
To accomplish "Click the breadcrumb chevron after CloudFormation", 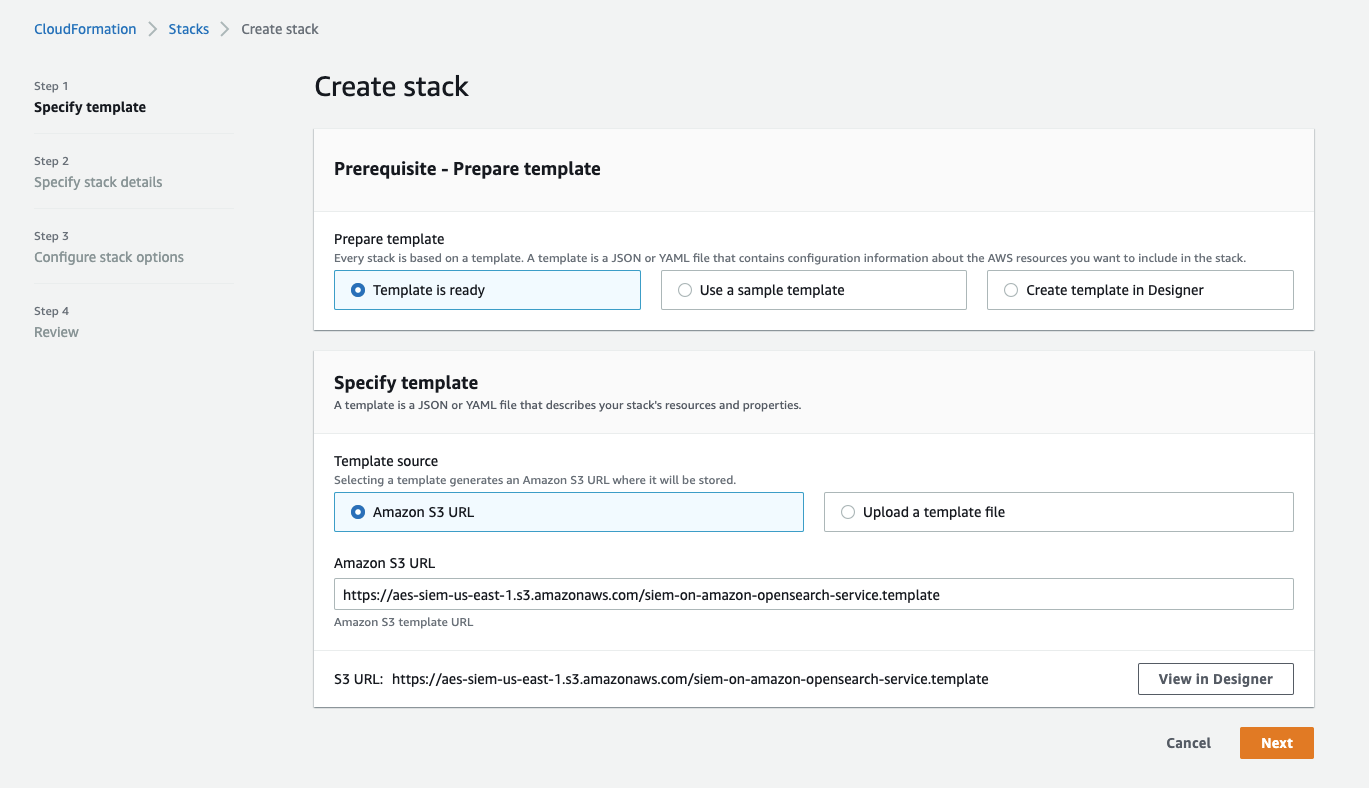I will (x=153, y=29).
